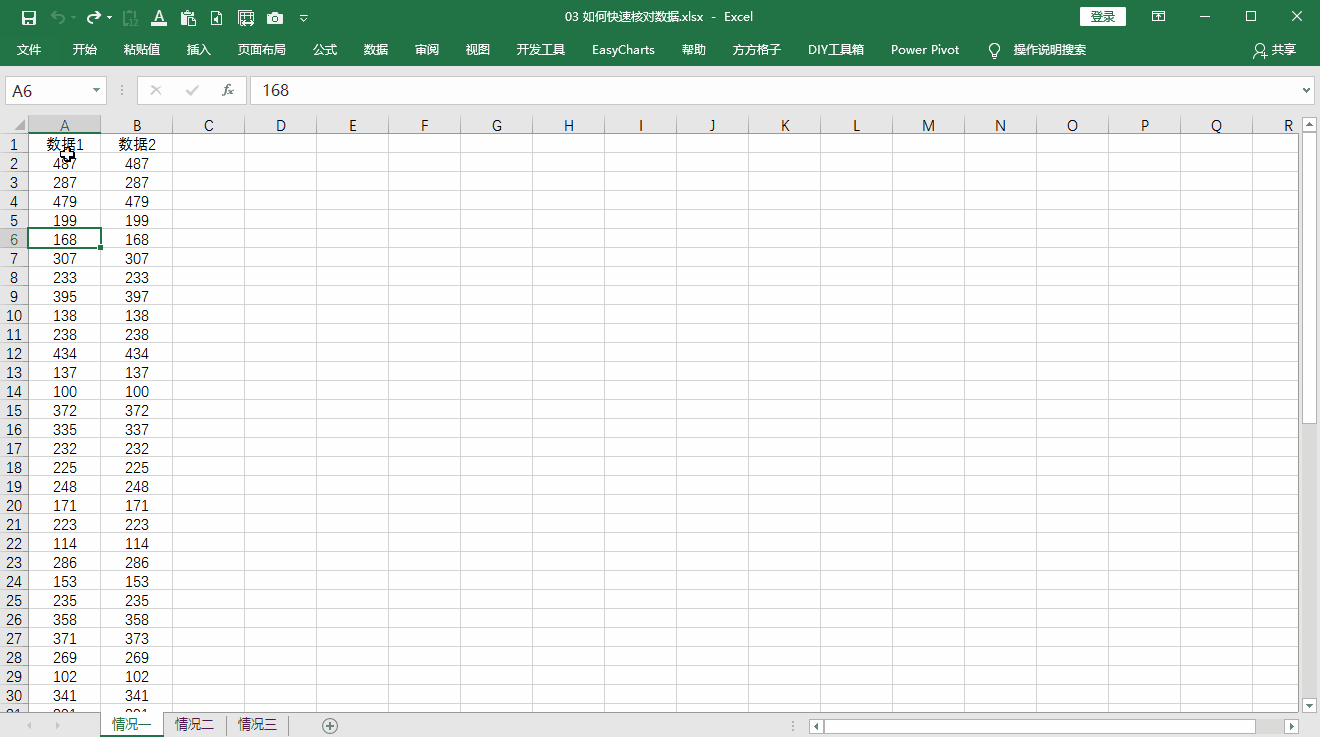
Task: Click cell B27 with value 373
Action: [x=137, y=639]
